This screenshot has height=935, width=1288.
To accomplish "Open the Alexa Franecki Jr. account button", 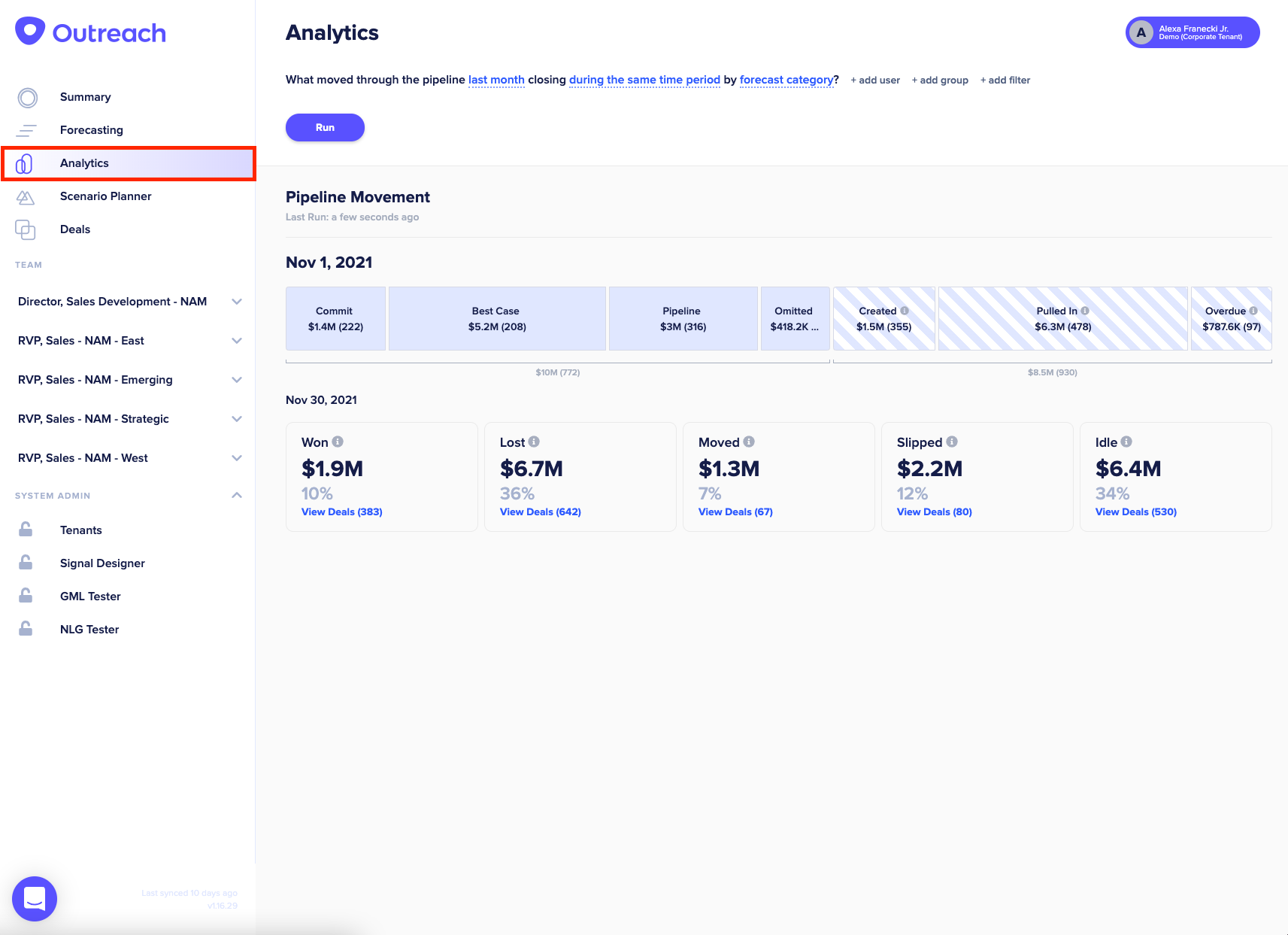I will [1193, 32].
